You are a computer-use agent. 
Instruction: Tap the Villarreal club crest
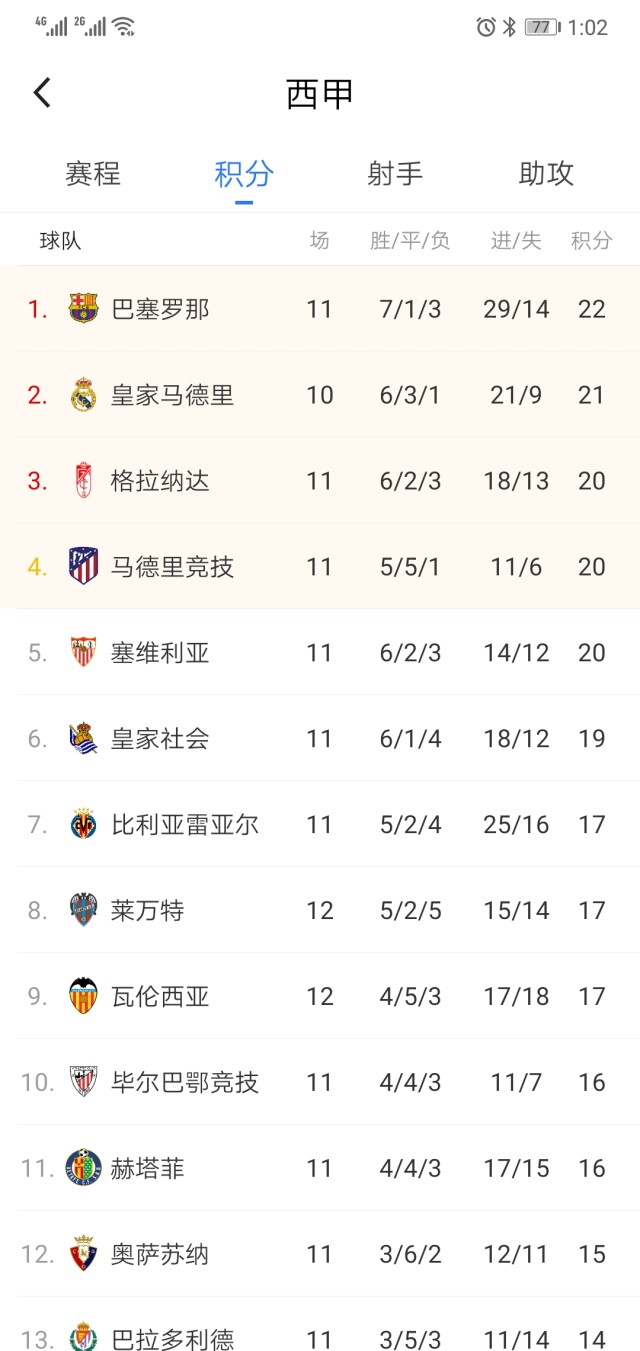(x=83, y=825)
